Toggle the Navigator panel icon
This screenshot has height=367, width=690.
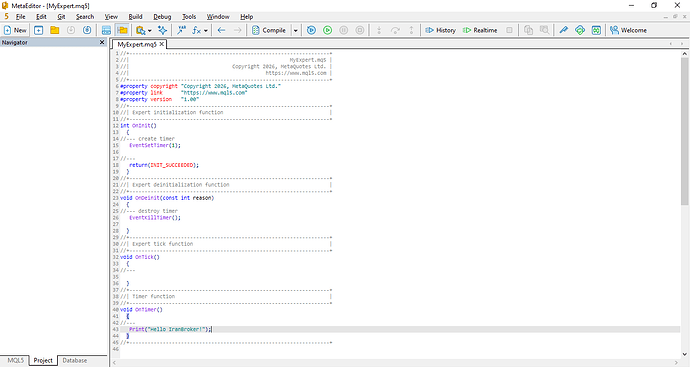click(x=122, y=30)
